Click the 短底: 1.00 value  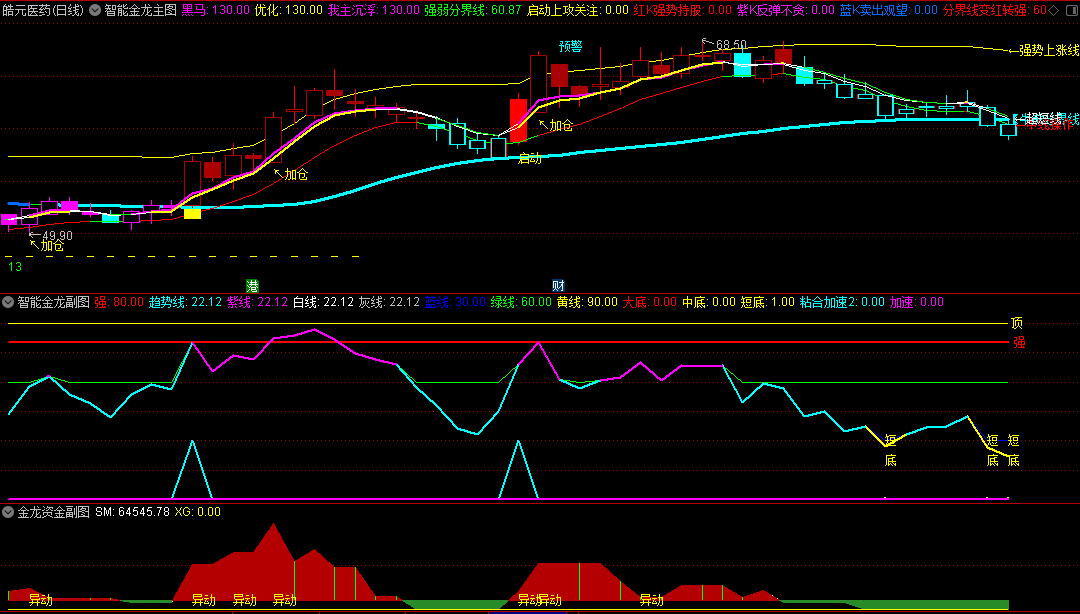tap(767, 302)
